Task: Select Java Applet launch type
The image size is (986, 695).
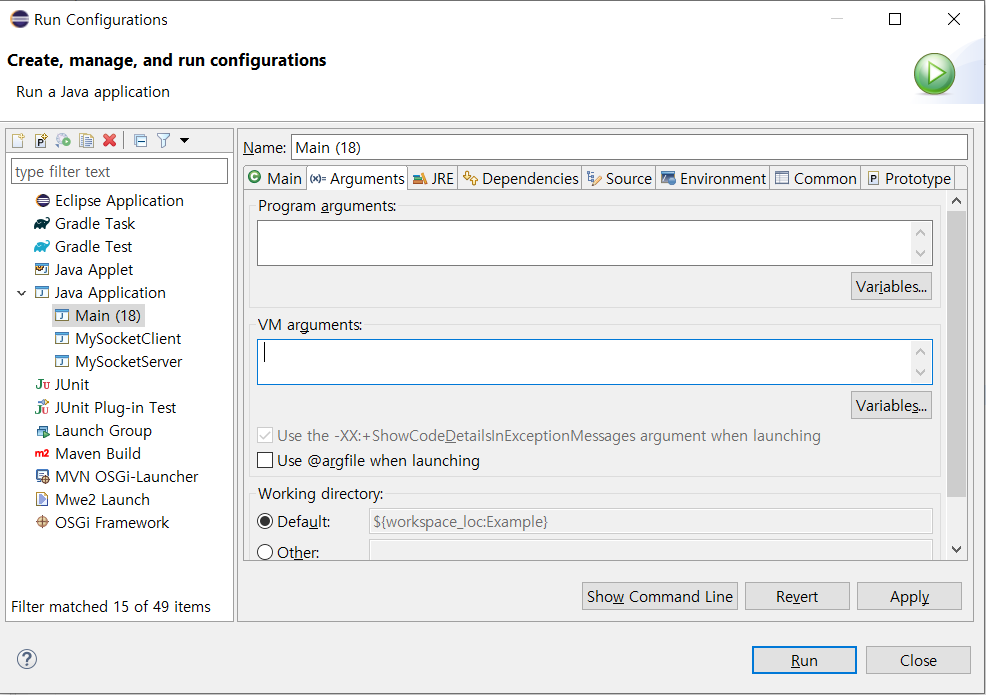Action: pyautogui.click(x=84, y=270)
